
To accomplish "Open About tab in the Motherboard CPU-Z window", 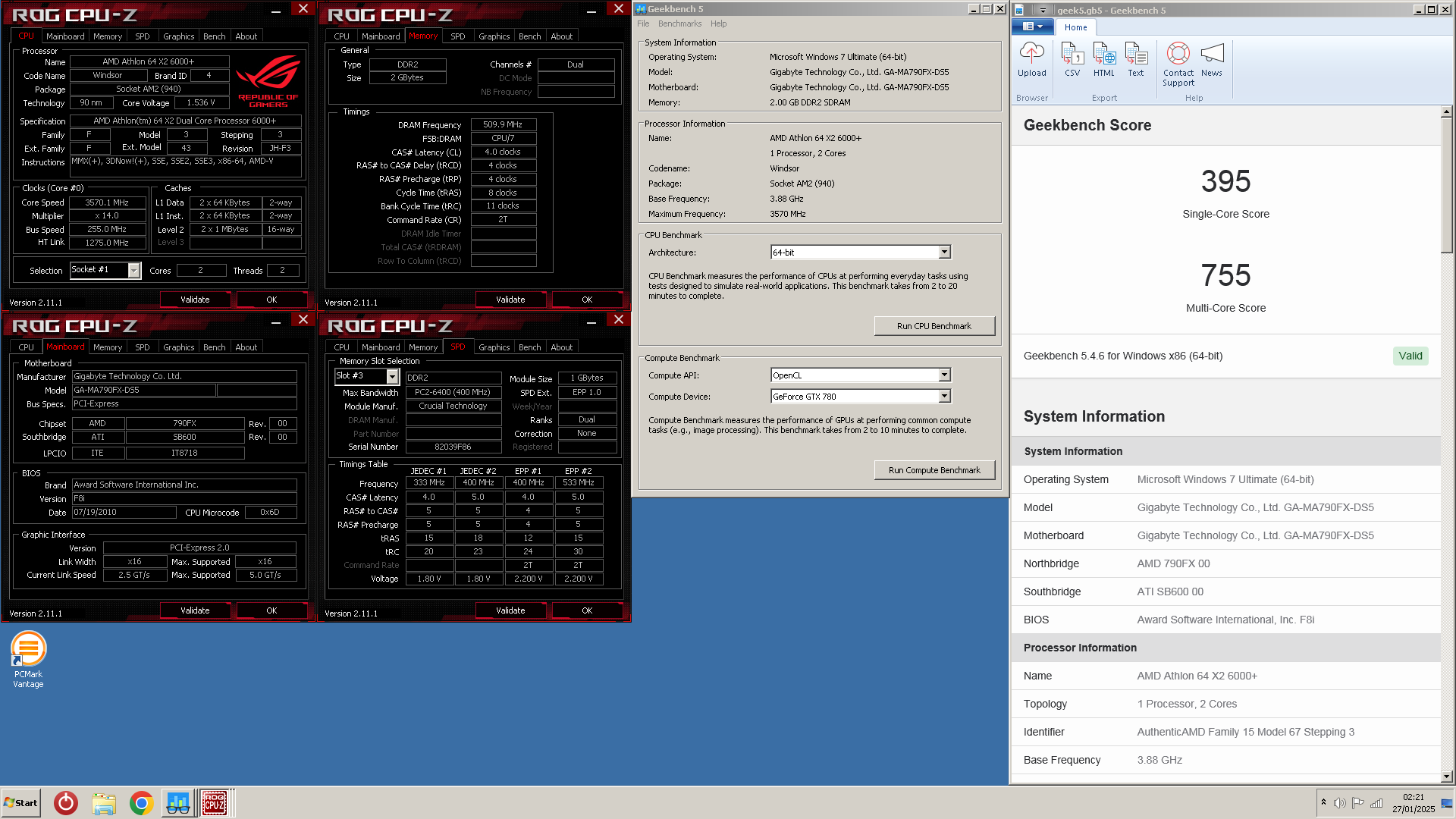I will [246, 347].
